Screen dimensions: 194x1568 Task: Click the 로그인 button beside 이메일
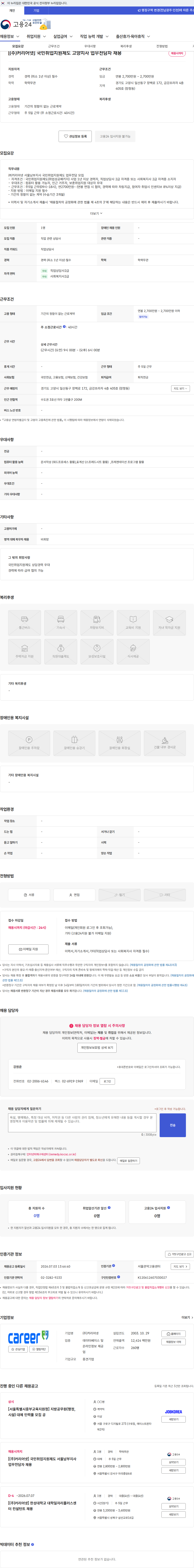(x=107, y=1081)
